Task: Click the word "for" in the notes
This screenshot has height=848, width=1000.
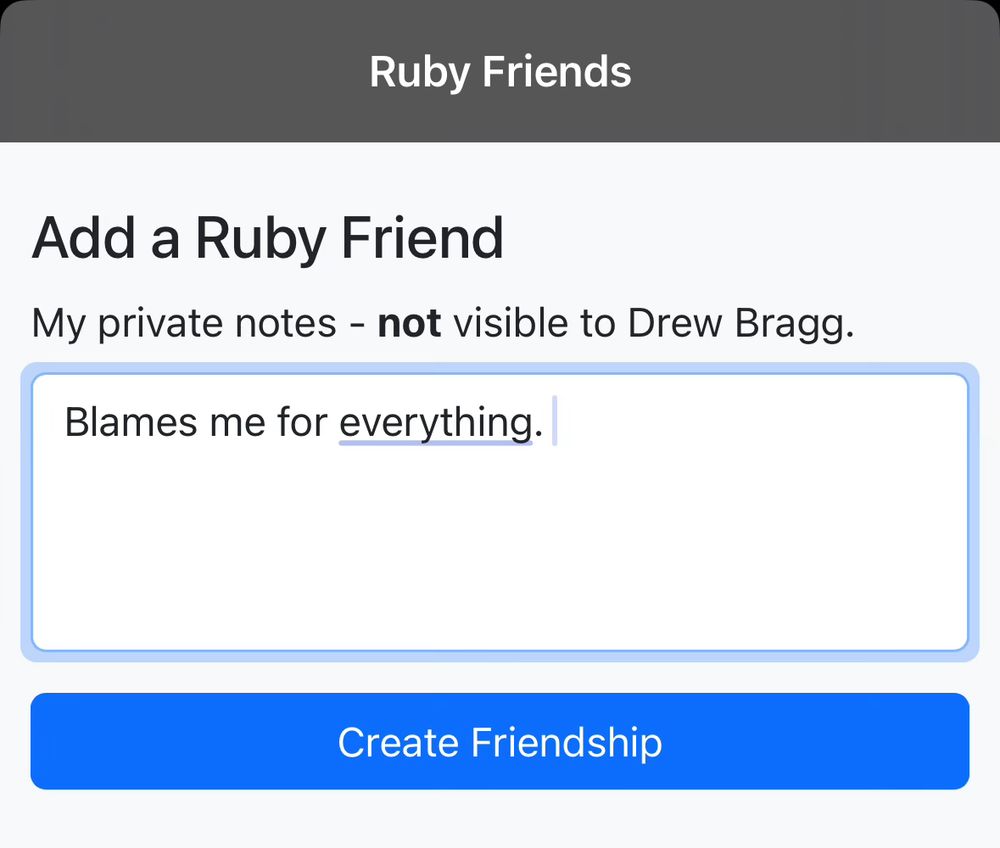Action: [x=303, y=423]
